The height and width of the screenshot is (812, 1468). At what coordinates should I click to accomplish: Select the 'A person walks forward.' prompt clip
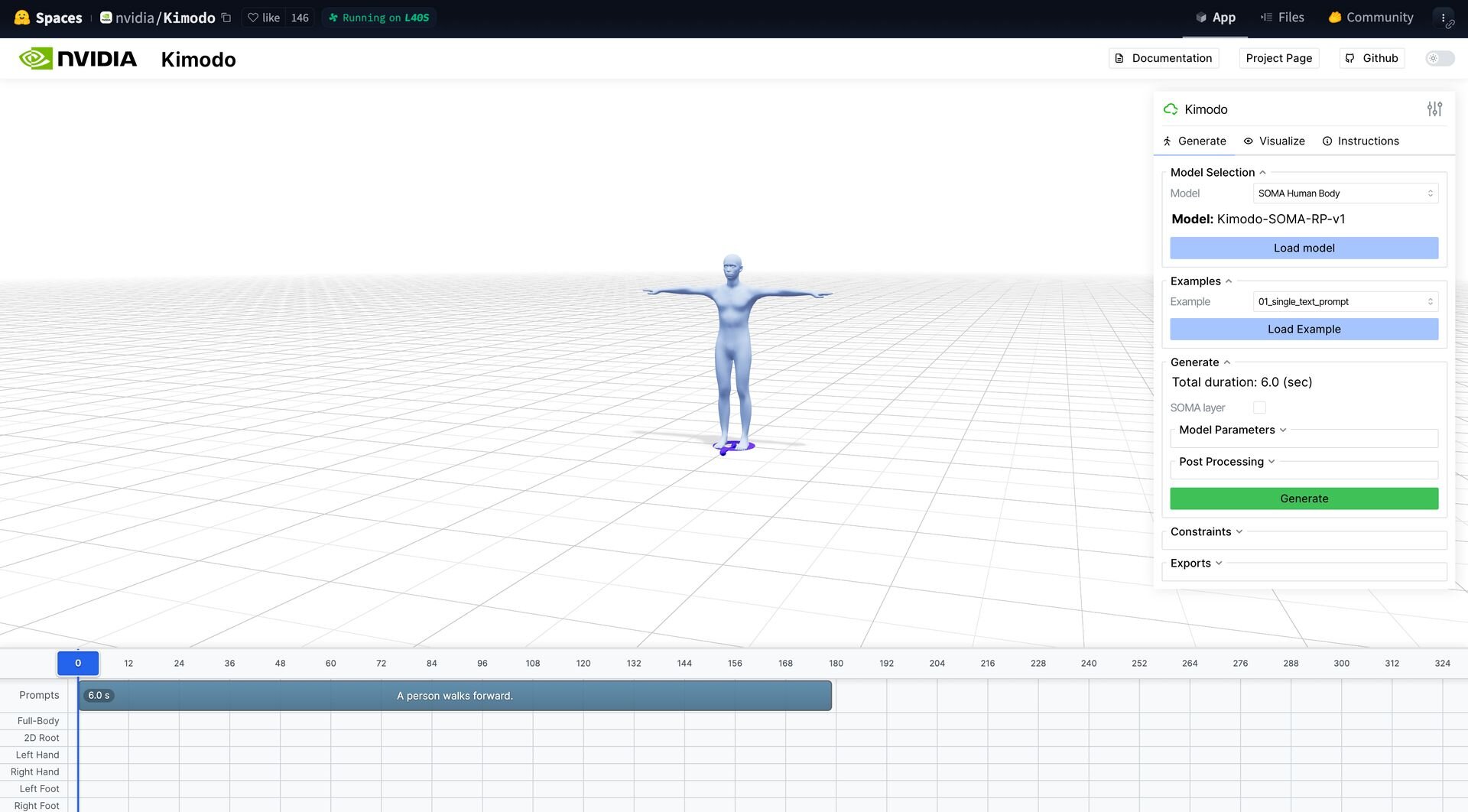455,696
